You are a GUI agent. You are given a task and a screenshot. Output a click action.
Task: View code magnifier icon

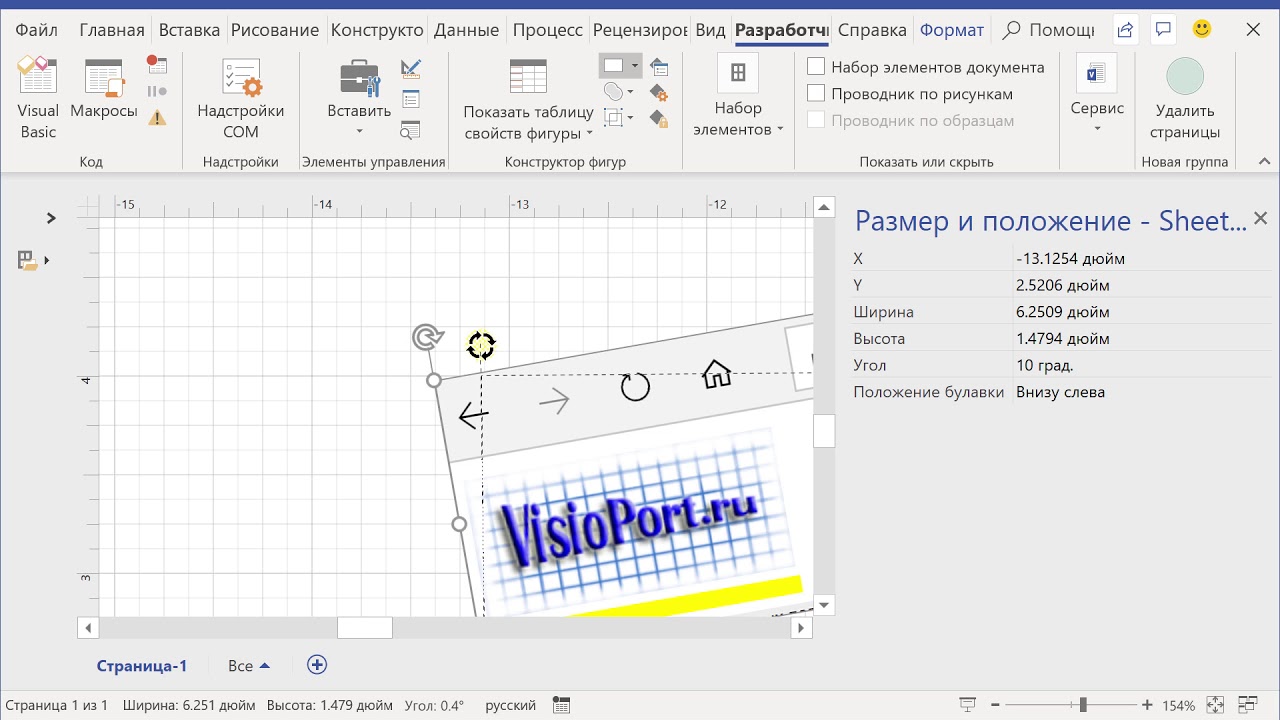(410, 130)
